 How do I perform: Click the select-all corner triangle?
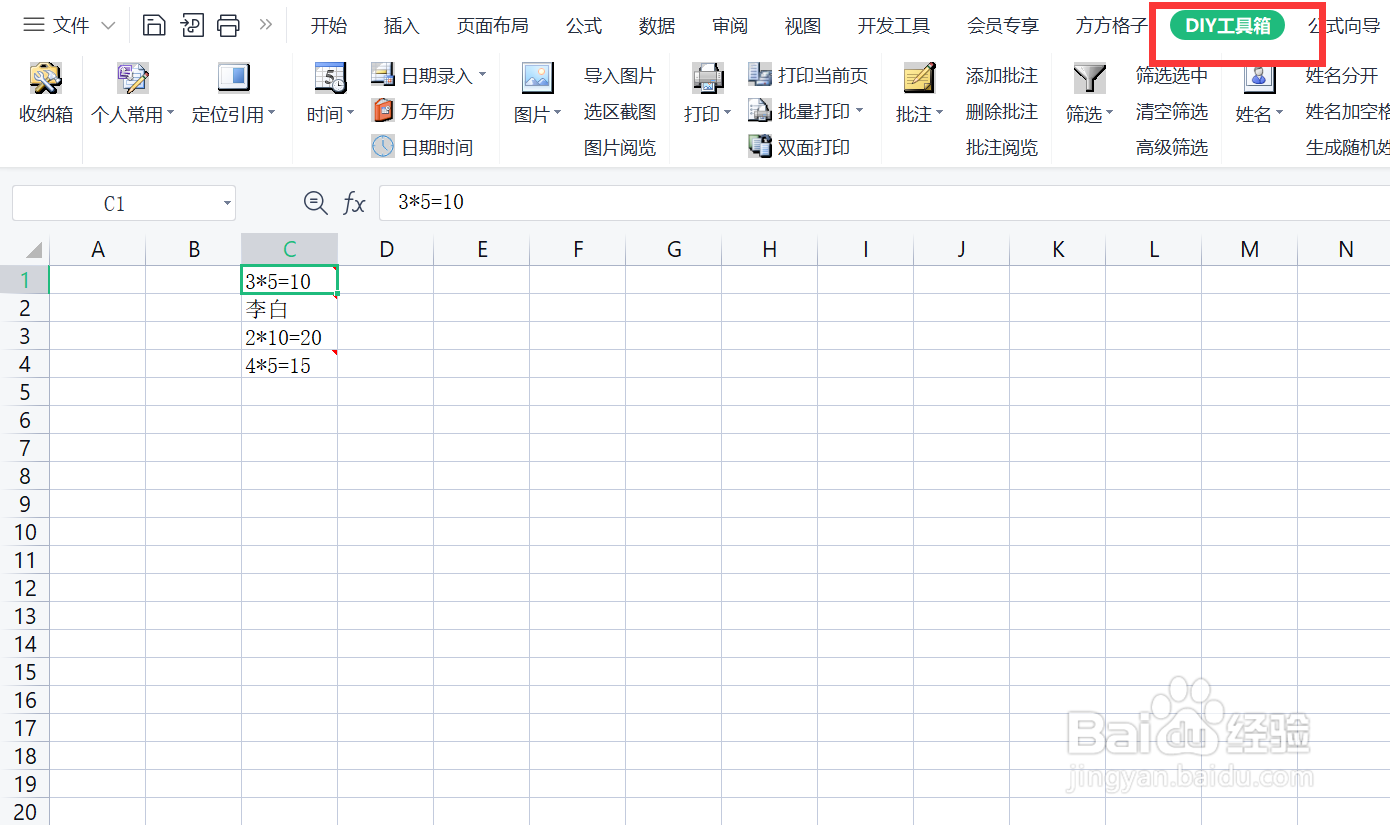click(x=34, y=250)
